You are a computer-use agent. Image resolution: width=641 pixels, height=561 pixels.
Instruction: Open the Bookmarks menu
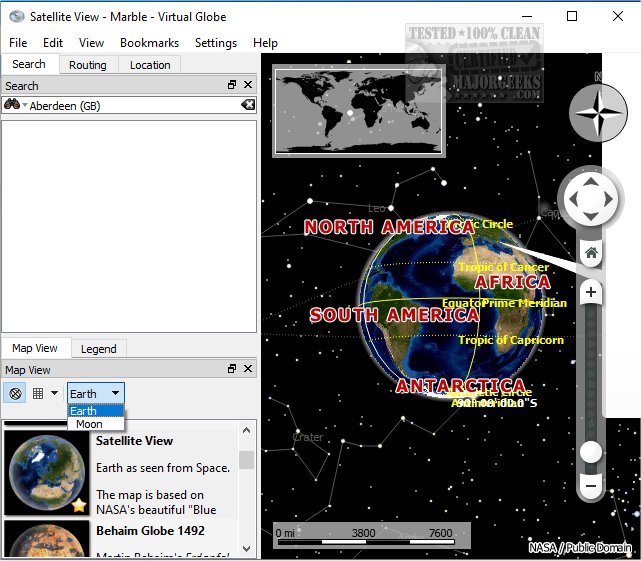pyautogui.click(x=149, y=43)
